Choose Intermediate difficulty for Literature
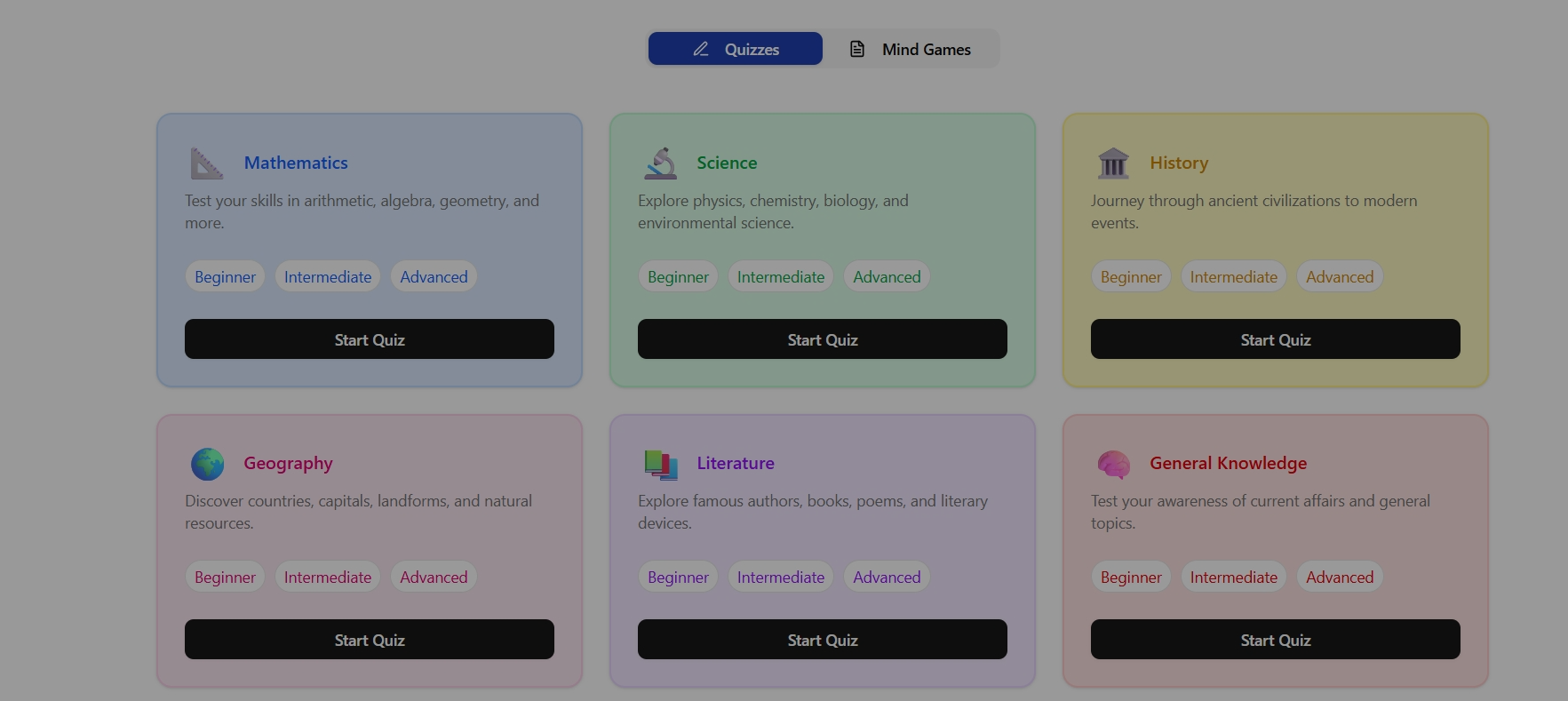This screenshot has width=1568, height=701. [x=781, y=577]
